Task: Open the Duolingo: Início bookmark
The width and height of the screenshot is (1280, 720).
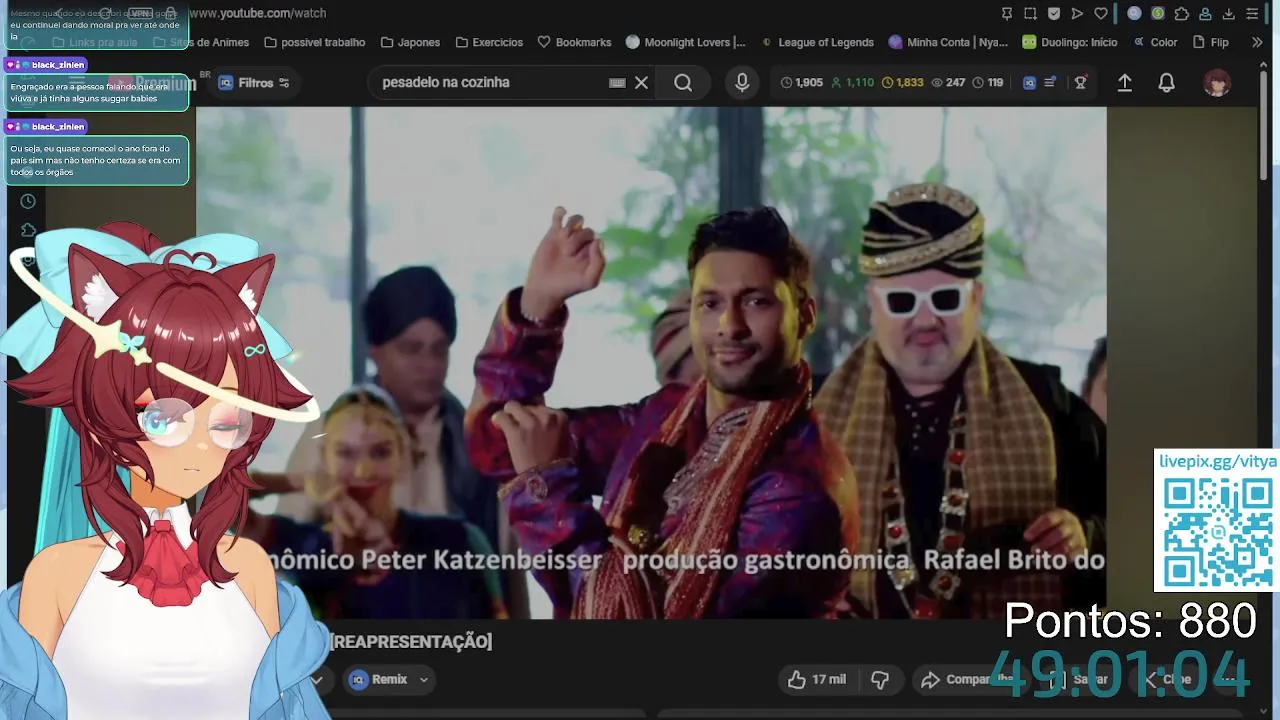Action: (1069, 42)
